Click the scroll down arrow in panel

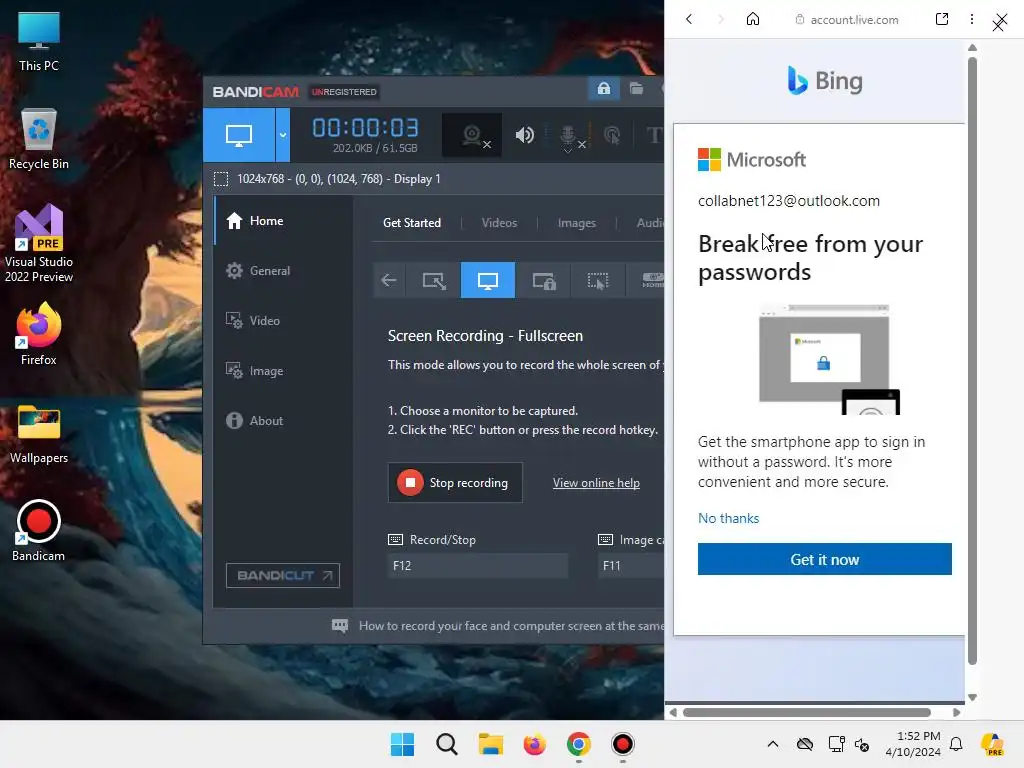[x=972, y=697]
